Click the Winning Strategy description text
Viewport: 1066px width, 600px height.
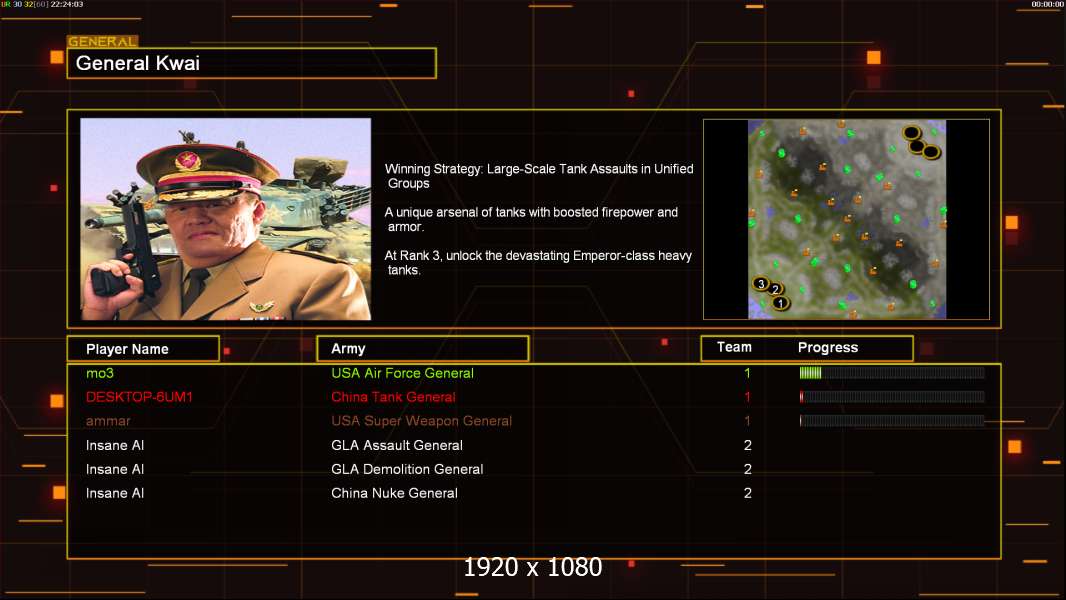(539, 176)
